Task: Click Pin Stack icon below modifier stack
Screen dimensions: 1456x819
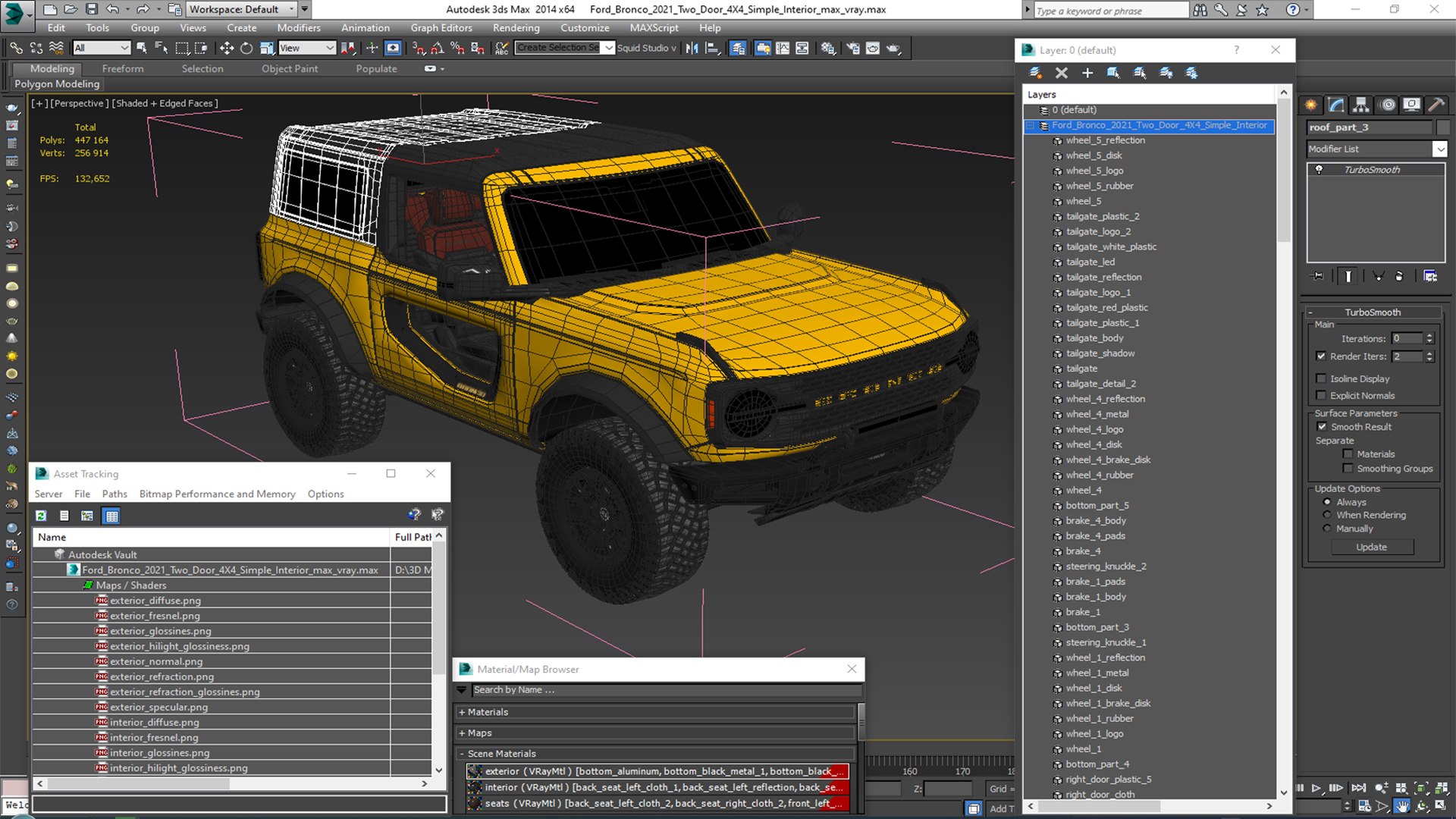Action: 1318,276
